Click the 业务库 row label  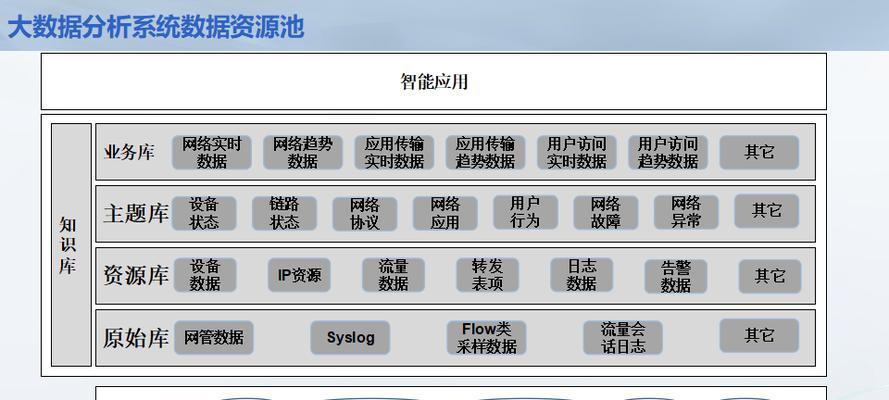click(129, 152)
